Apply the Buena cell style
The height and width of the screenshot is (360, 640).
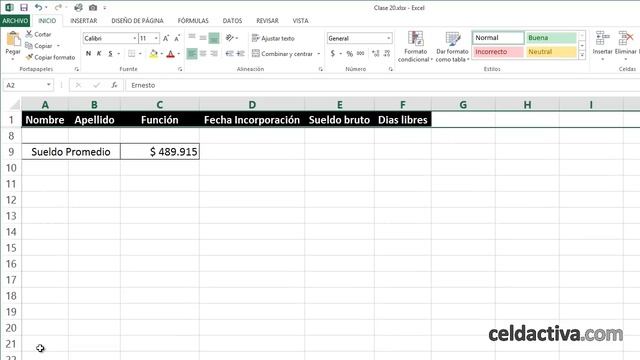pyautogui.click(x=551, y=38)
